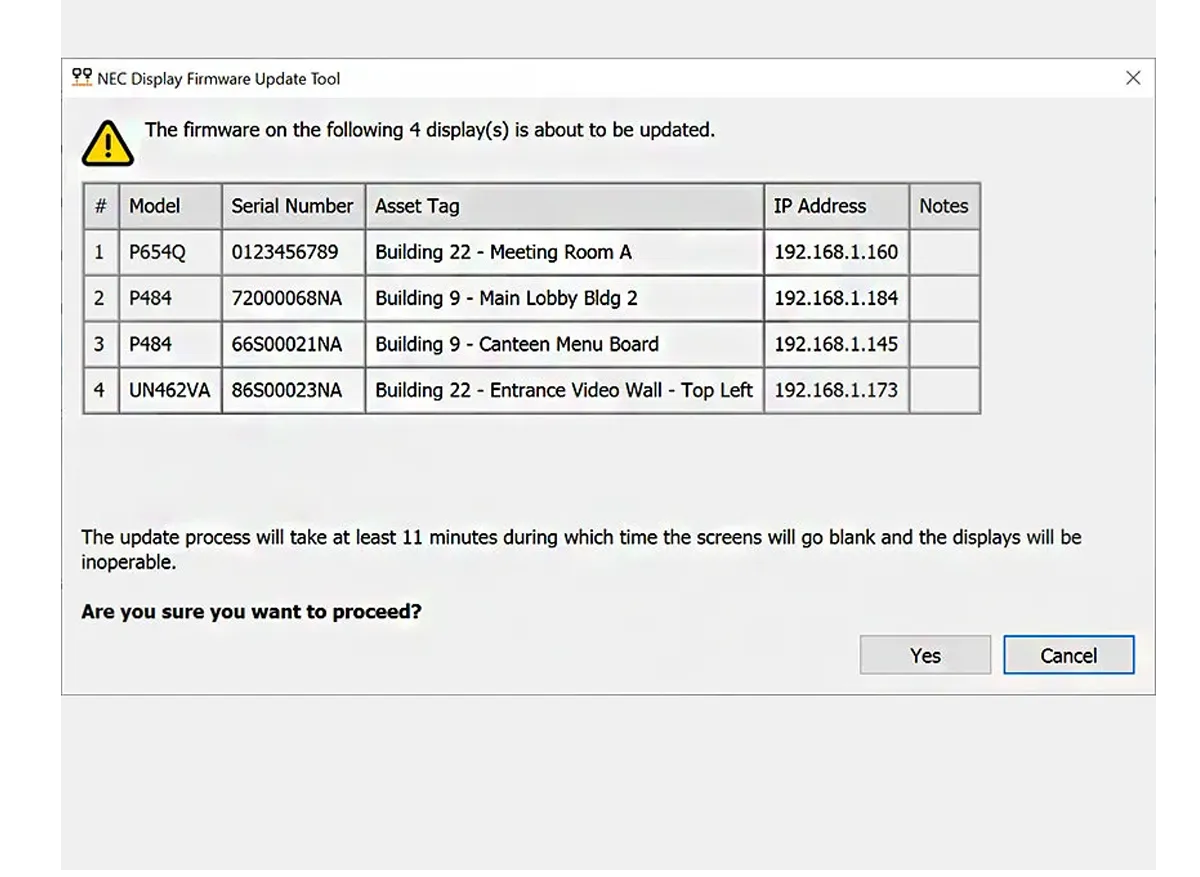Select serial number 0123456789
The width and height of the screenshot is (1200, 877).
(x=293, y=252)
